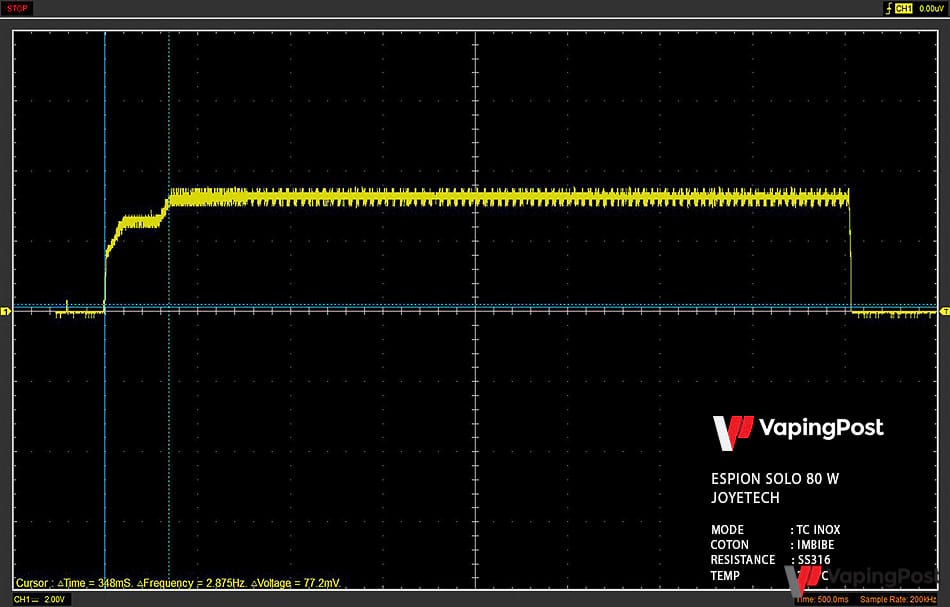Click the Sample Rate 200kHz readout
Image resolution: width=950 pixels, height=607 pixels.
coord(898,600)
